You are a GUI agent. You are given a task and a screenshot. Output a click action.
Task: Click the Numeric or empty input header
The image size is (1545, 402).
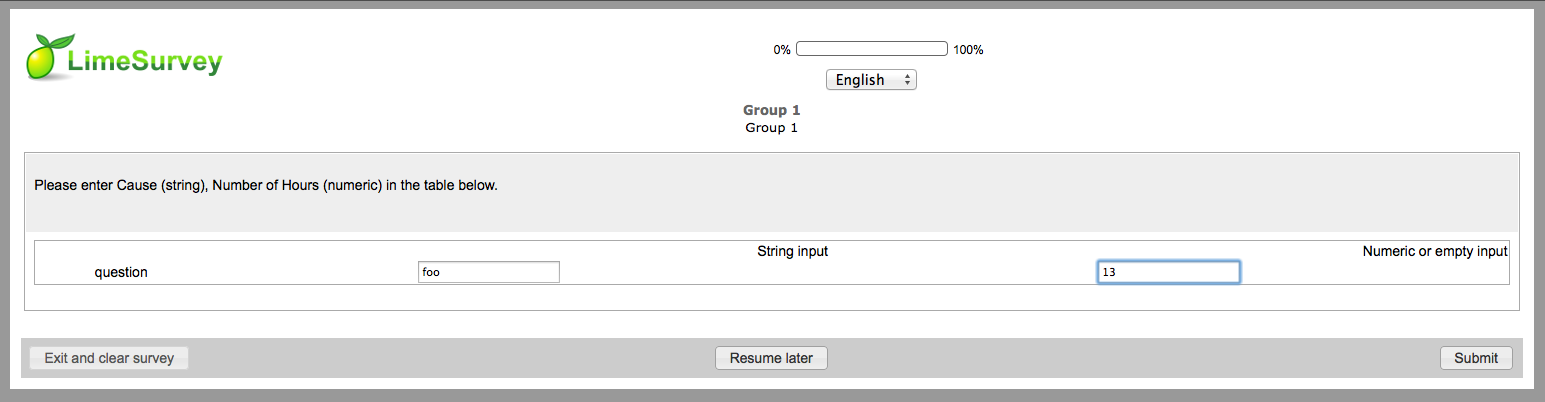click(1434, 252)
